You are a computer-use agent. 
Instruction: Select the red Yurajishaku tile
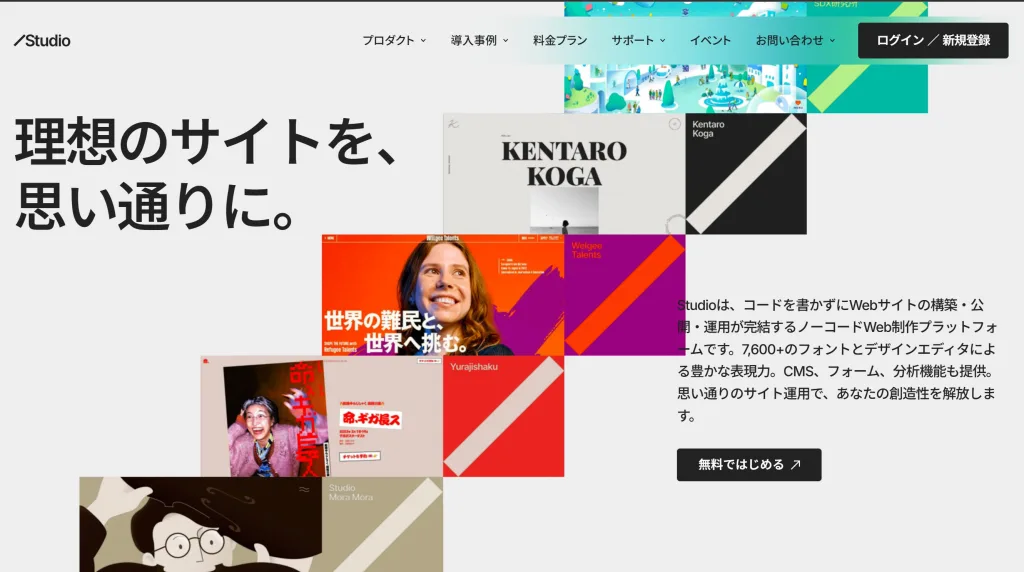(504, 417)
